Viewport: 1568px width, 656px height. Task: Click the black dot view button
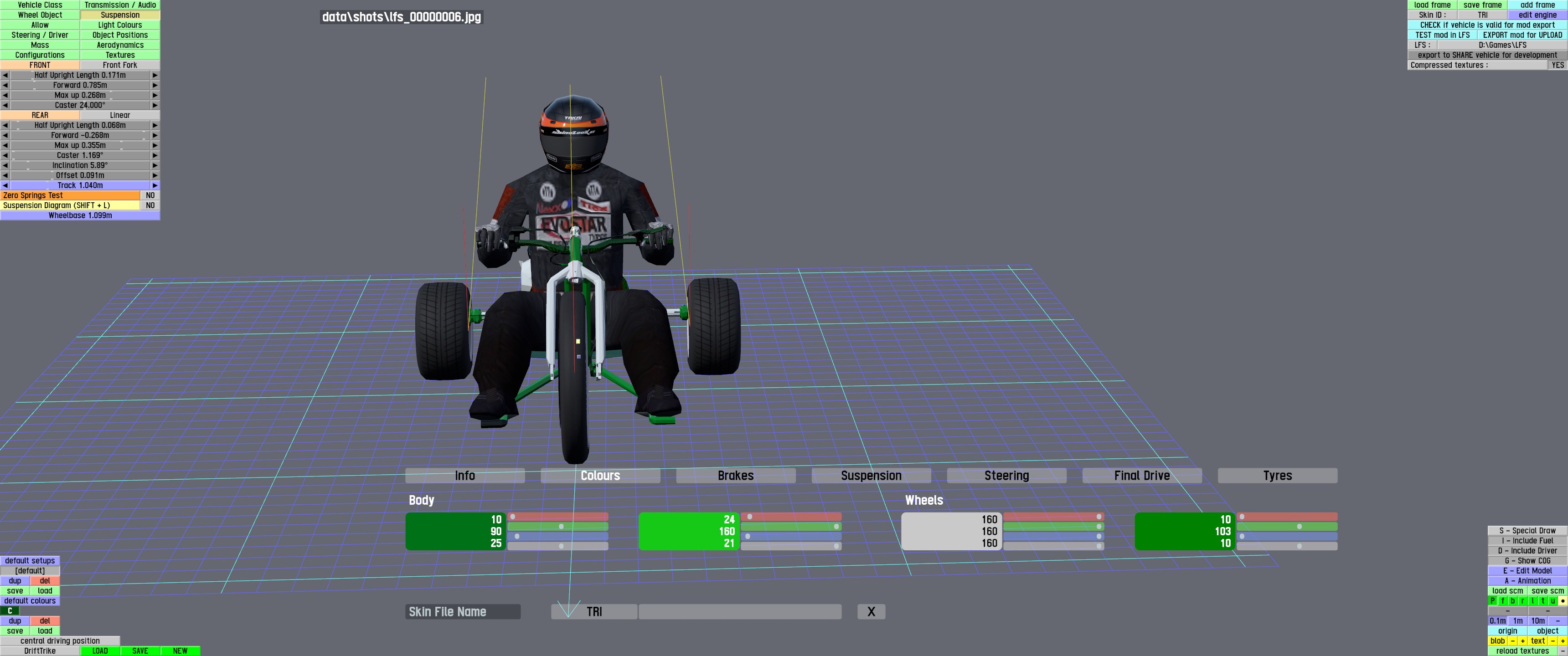coord(1563,600)
